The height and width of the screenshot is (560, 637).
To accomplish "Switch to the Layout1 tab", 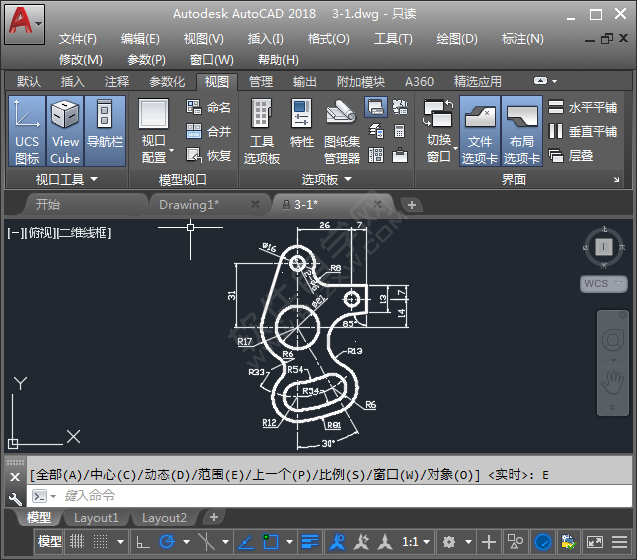I will pyautogui.click(x=96, y=518).
